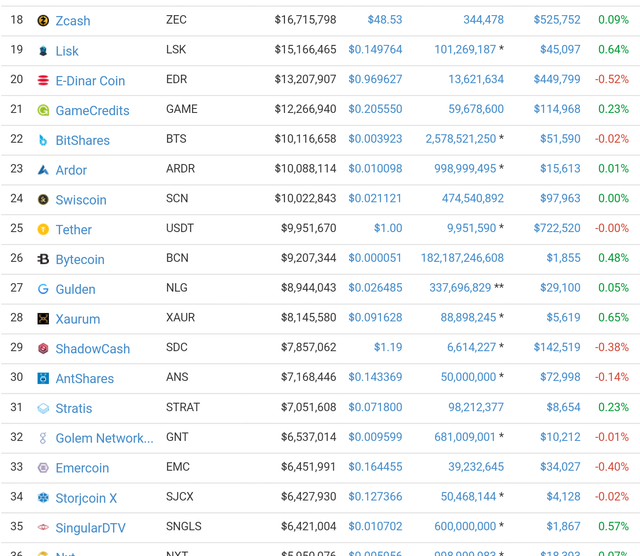Viewport: 640px width, 556px height.
Task: Click Storjcoin X volume $4,128
Action: (563, 497)
